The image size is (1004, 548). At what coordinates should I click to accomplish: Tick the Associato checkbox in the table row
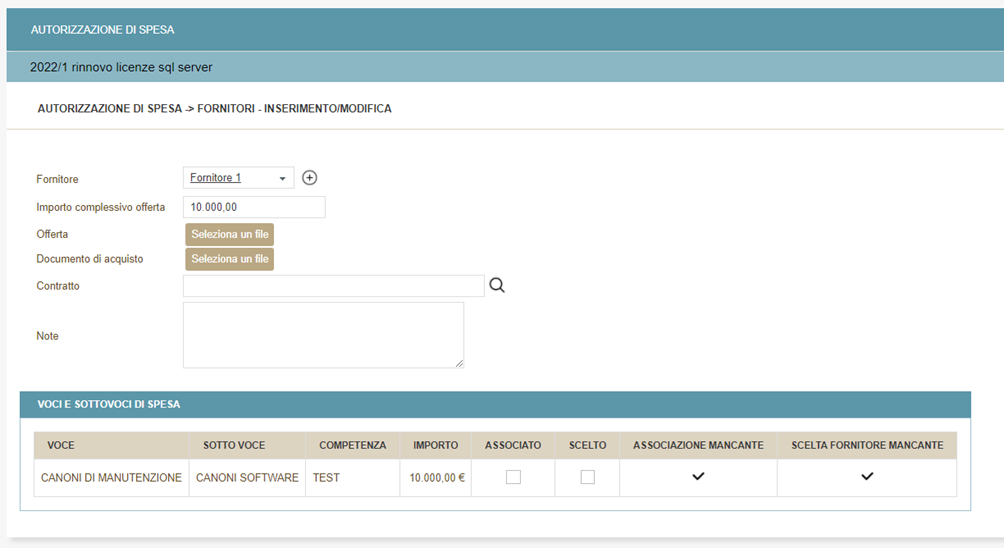coord(513,478)
